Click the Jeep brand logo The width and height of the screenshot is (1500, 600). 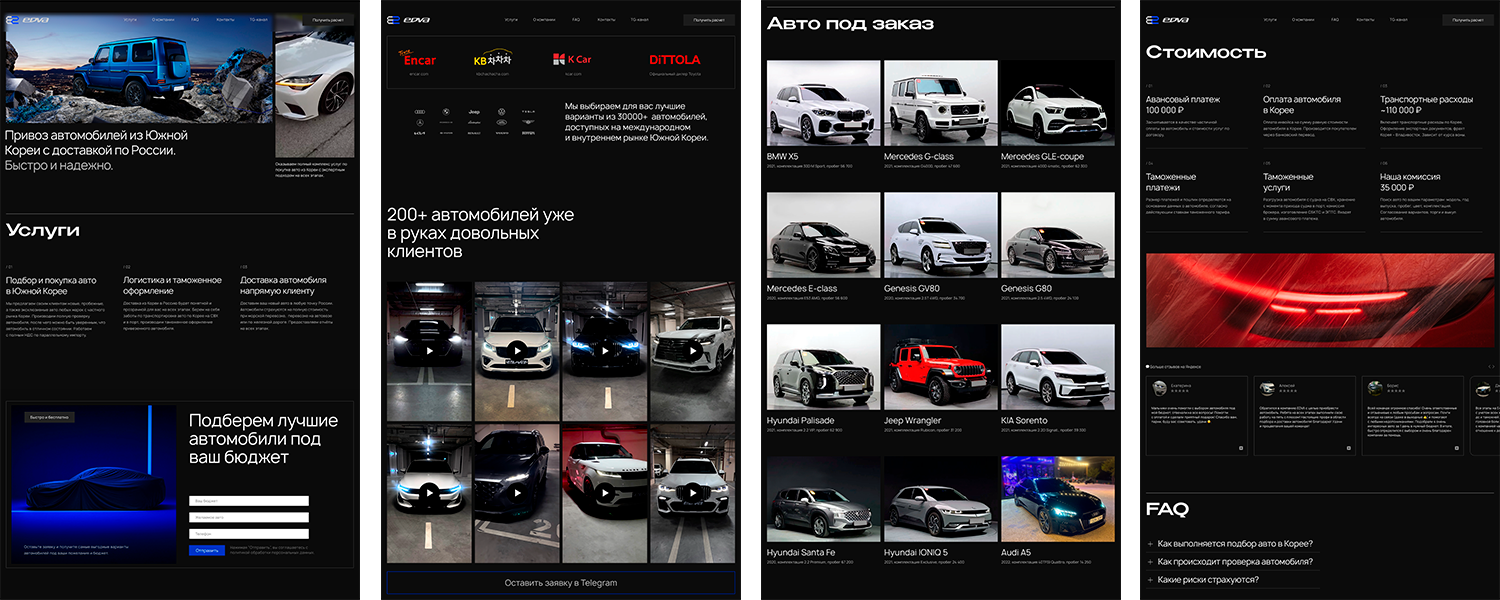pyautogui.click(x=475, y=113)
